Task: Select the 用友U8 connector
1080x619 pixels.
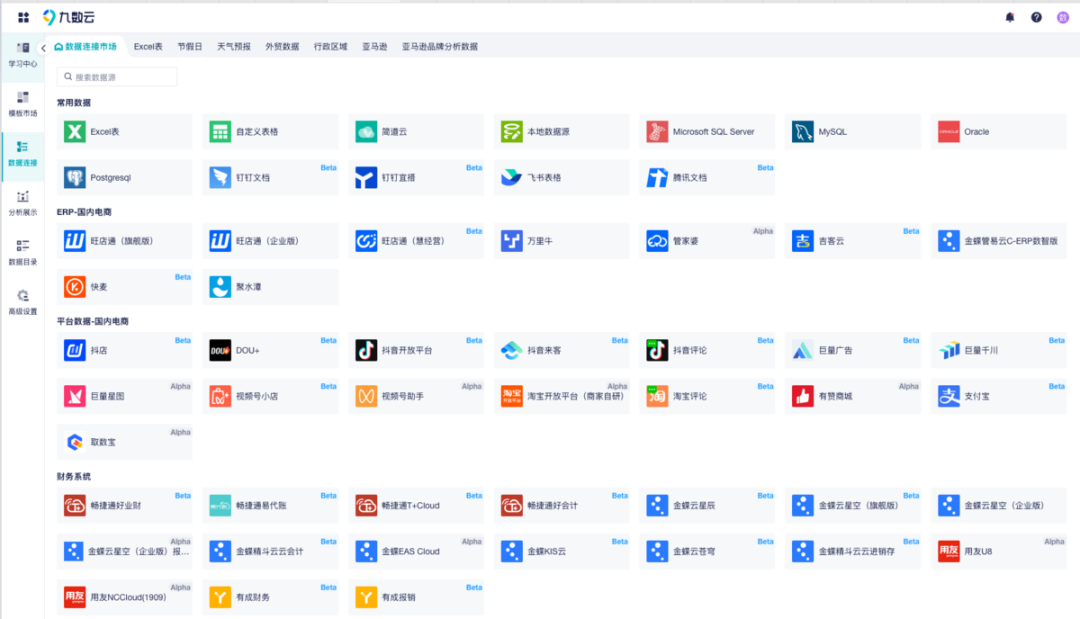Action: click(x=999, y=552)
